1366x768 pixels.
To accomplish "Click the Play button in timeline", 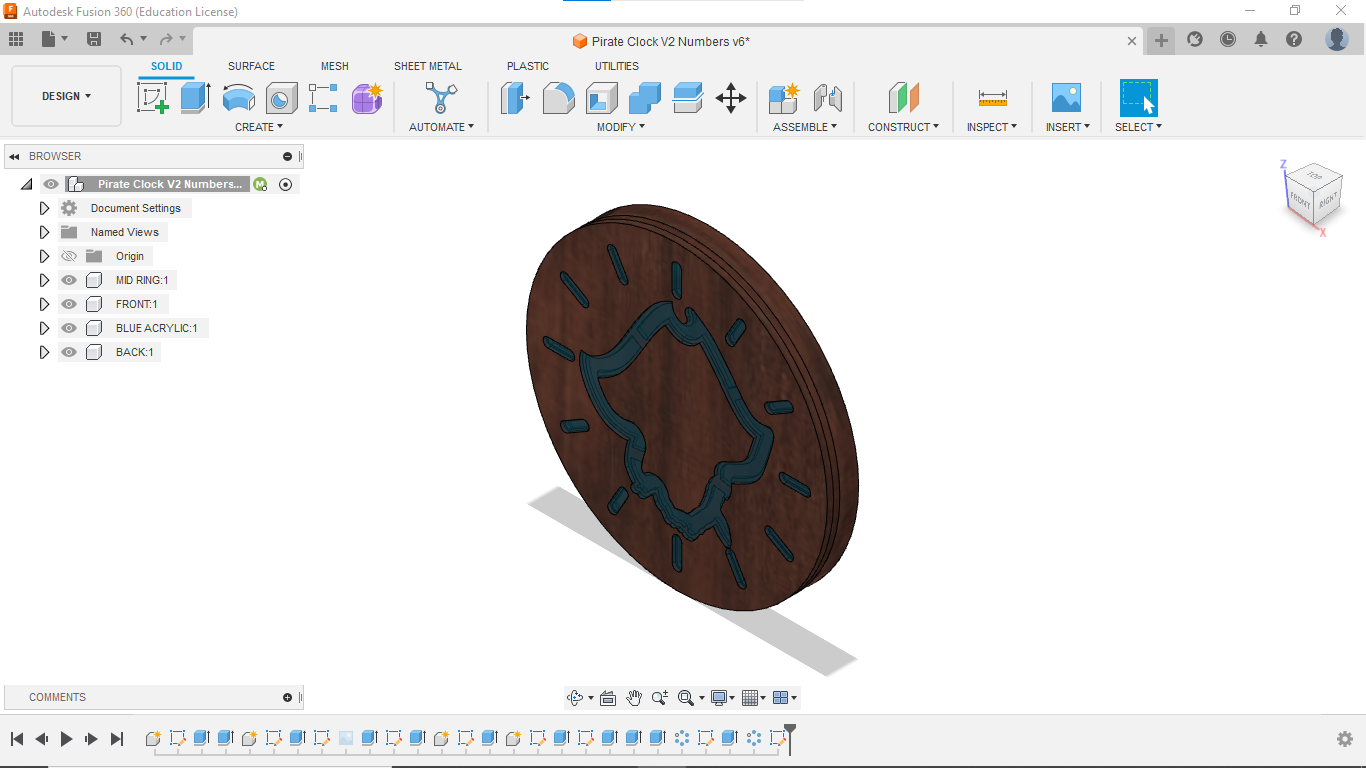I will (x=67, y=739).
